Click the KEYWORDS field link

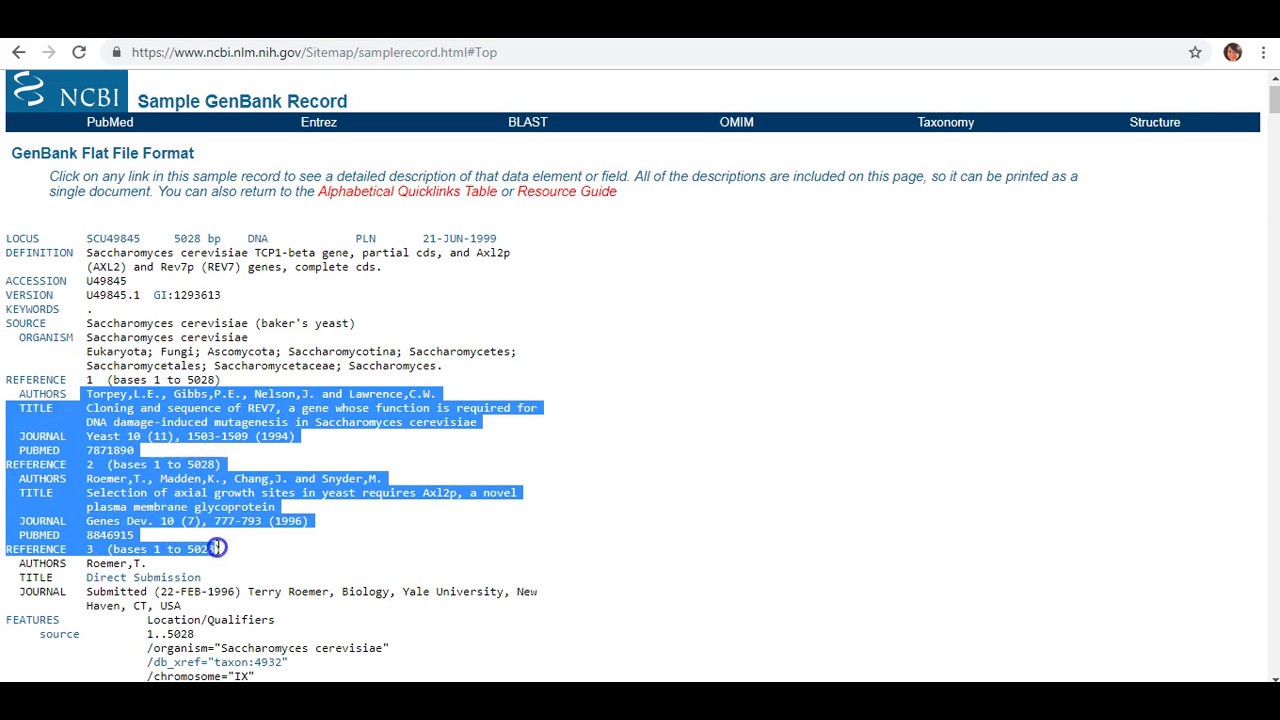32,309
